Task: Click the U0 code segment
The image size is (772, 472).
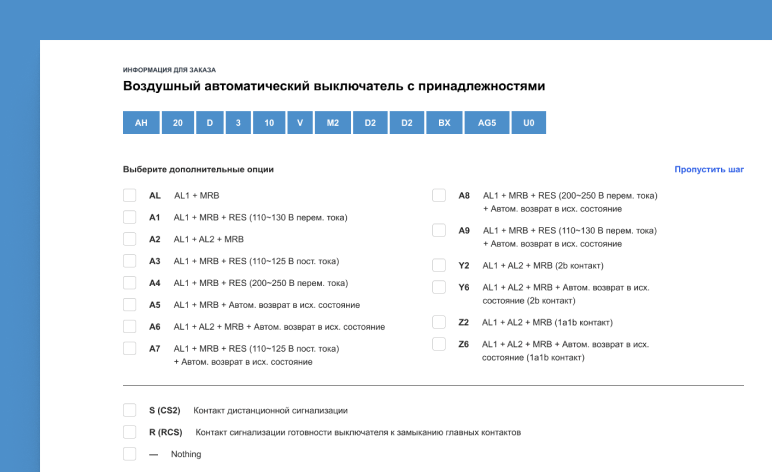Action: pos(529,123)
